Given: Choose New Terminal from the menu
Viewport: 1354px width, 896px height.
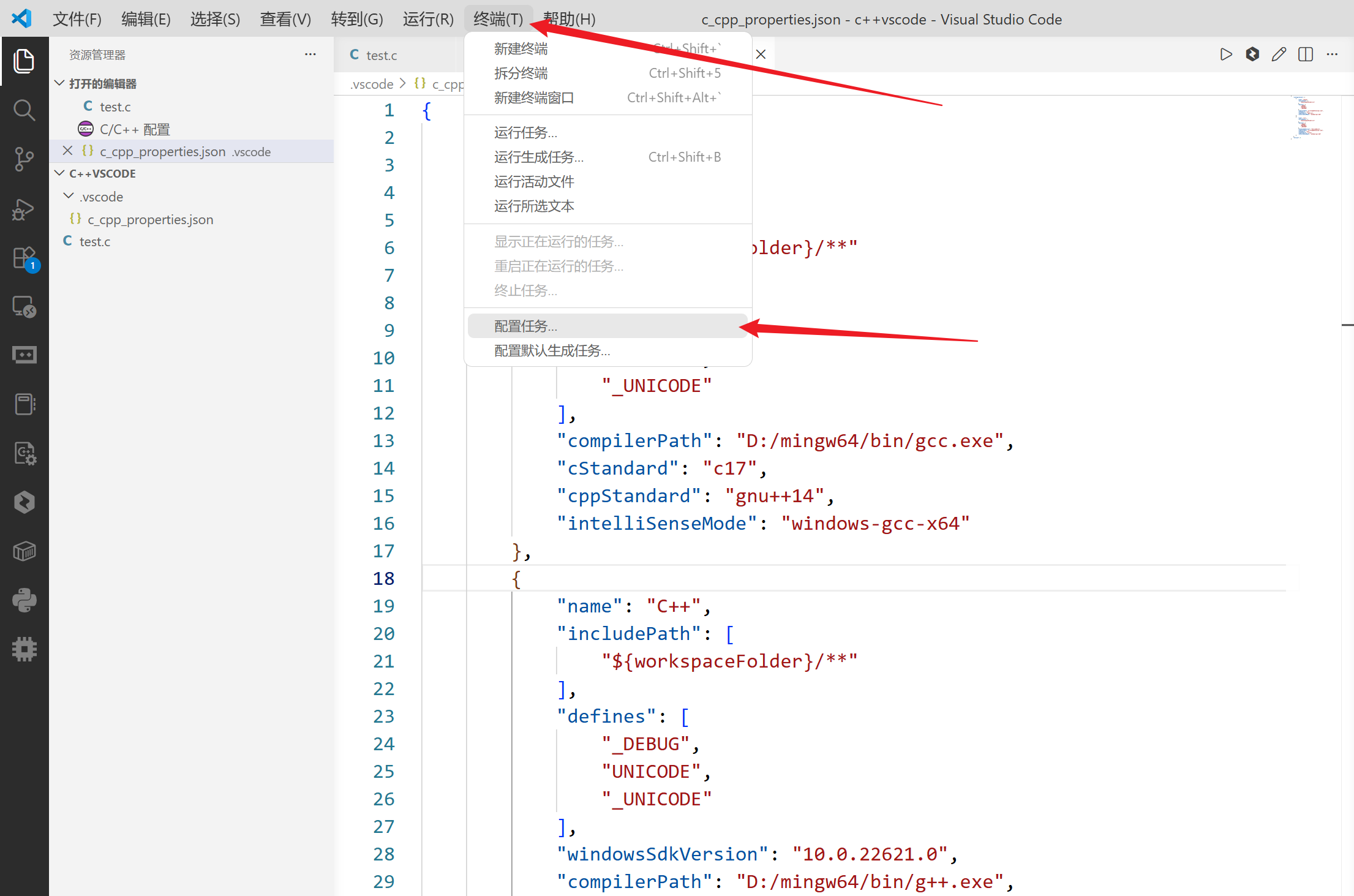Looking at the screenshot, I should pos(607,48).
